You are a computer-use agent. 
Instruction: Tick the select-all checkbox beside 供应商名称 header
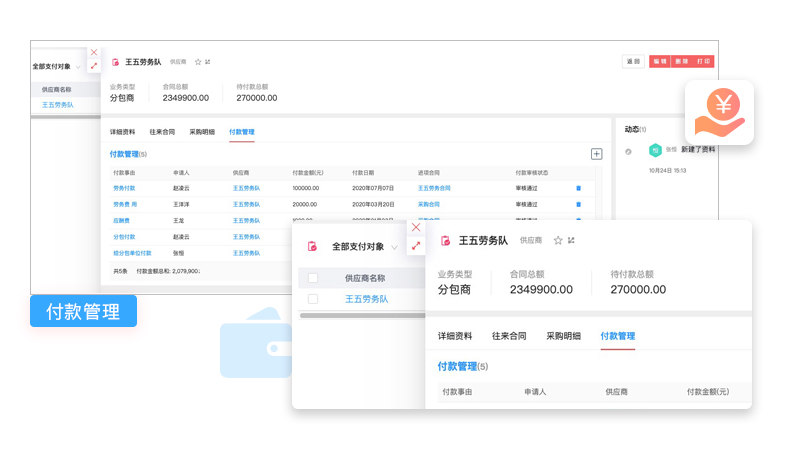(x=313, y=278)
